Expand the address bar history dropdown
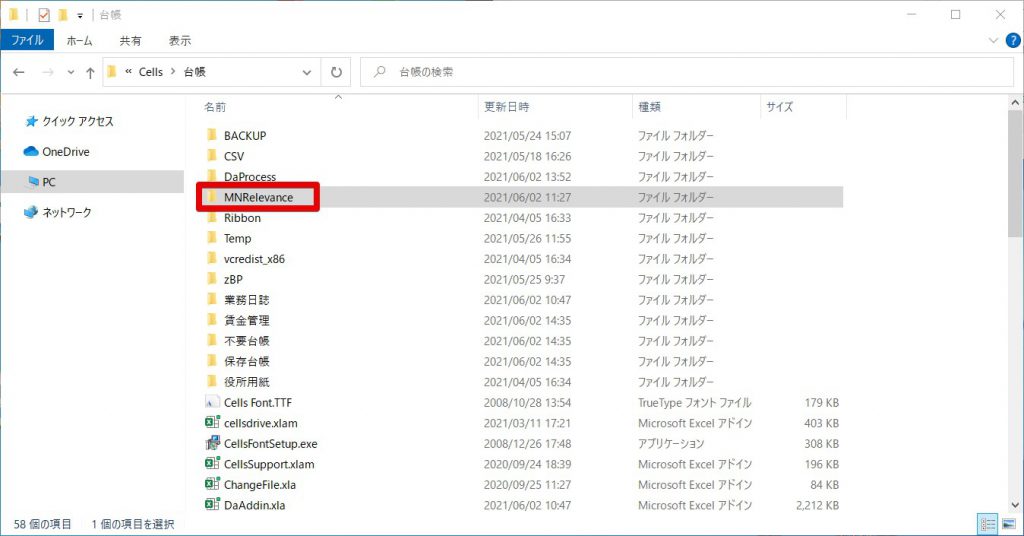Viewport: 1024px width, 536px height. point(306,72)
